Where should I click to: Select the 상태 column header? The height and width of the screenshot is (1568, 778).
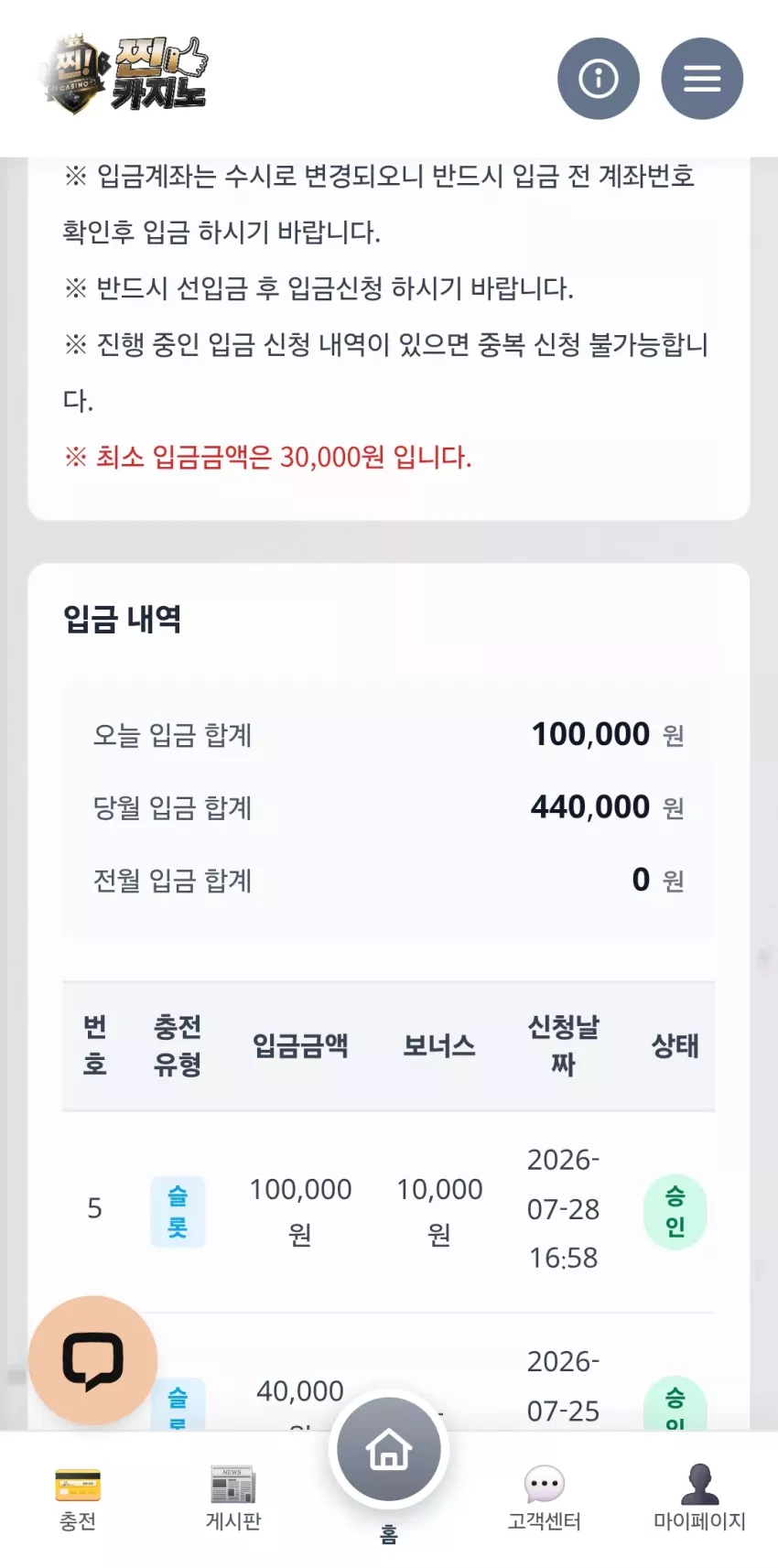675,1045
